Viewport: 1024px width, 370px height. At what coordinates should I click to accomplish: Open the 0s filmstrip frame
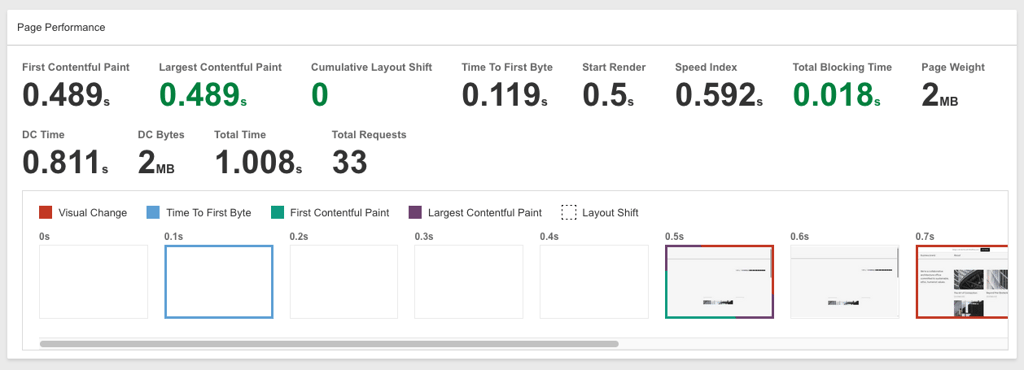point(93,282)
